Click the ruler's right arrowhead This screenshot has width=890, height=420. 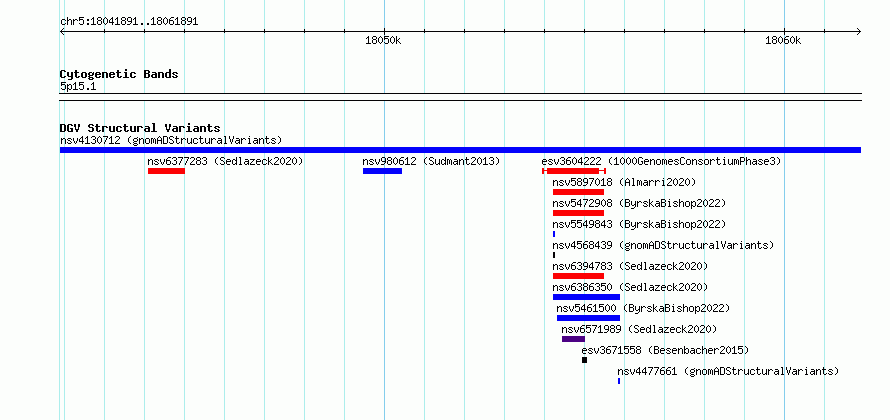pyautogui.click(x=858, y=32)
